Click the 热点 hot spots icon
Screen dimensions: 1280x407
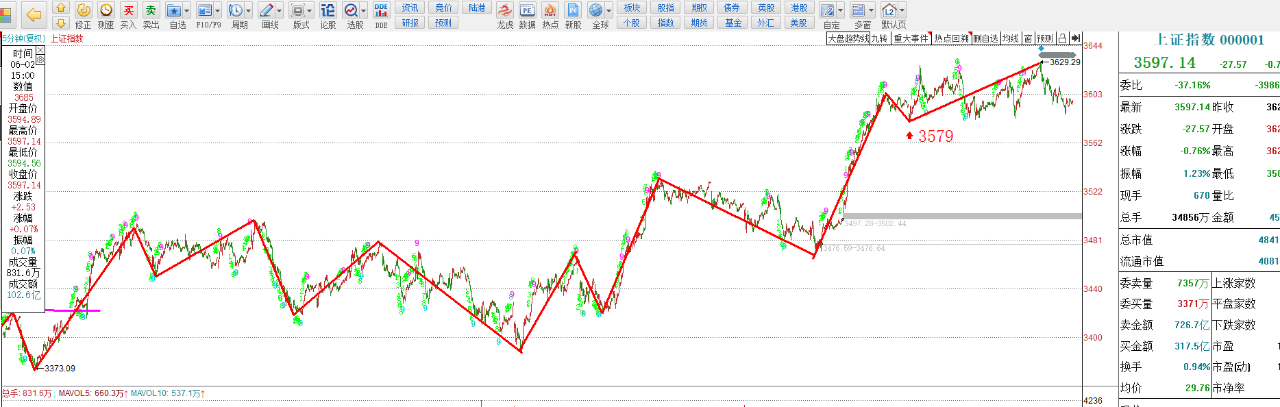point(550,14)
